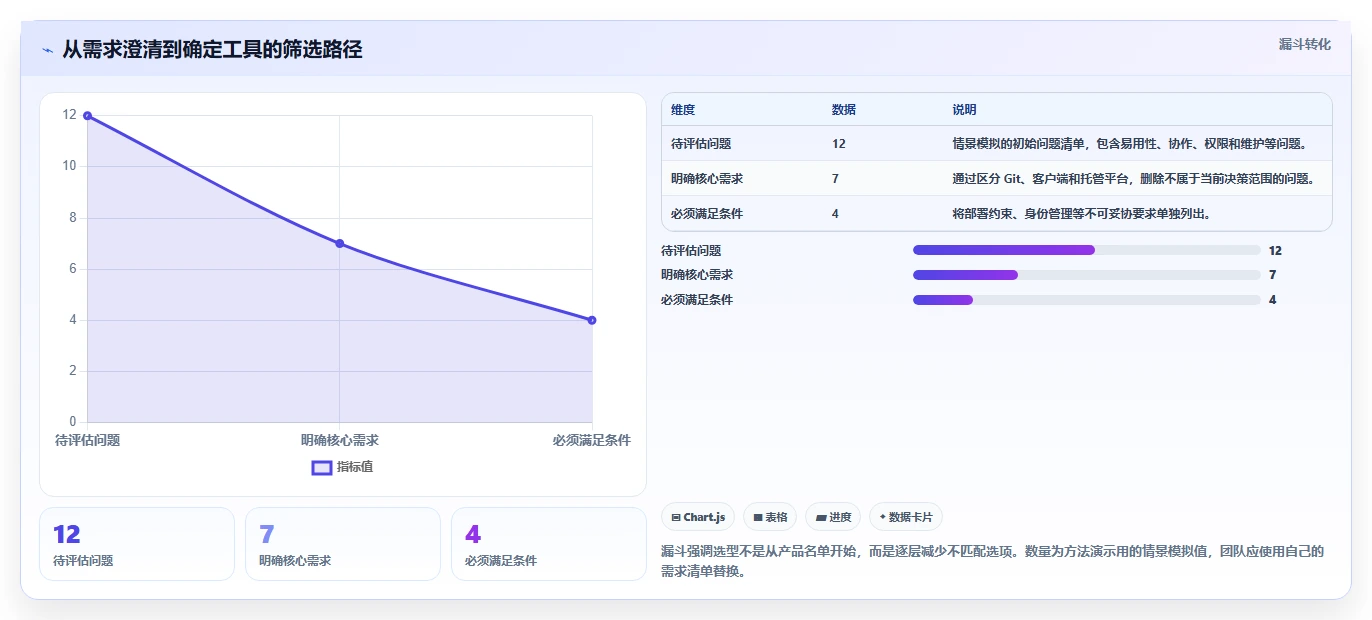Click the 明确核心需求 label in the progress list
Screen dimensions: 1372x620
pos(697,274)
